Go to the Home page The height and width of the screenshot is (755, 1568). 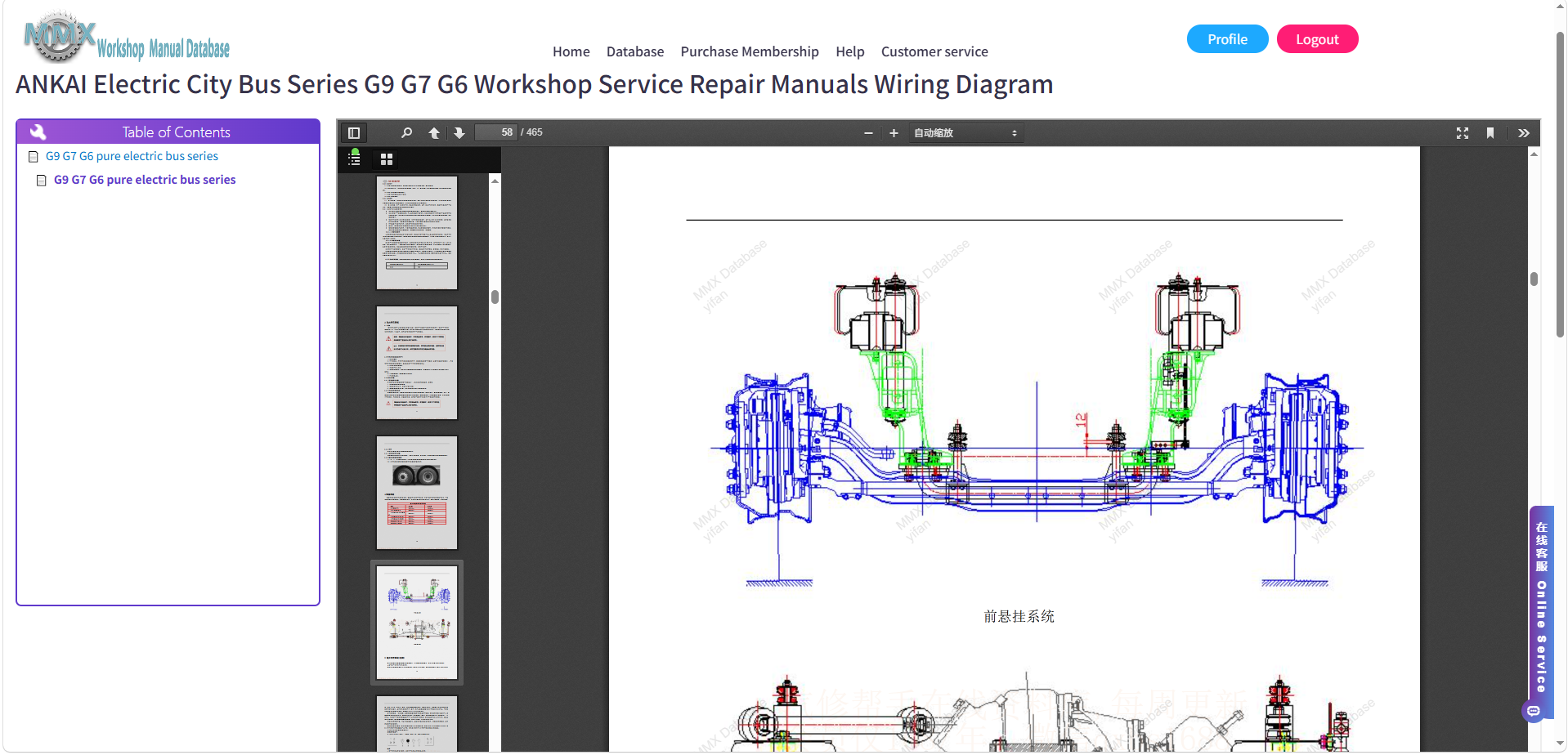click(571, 51)
